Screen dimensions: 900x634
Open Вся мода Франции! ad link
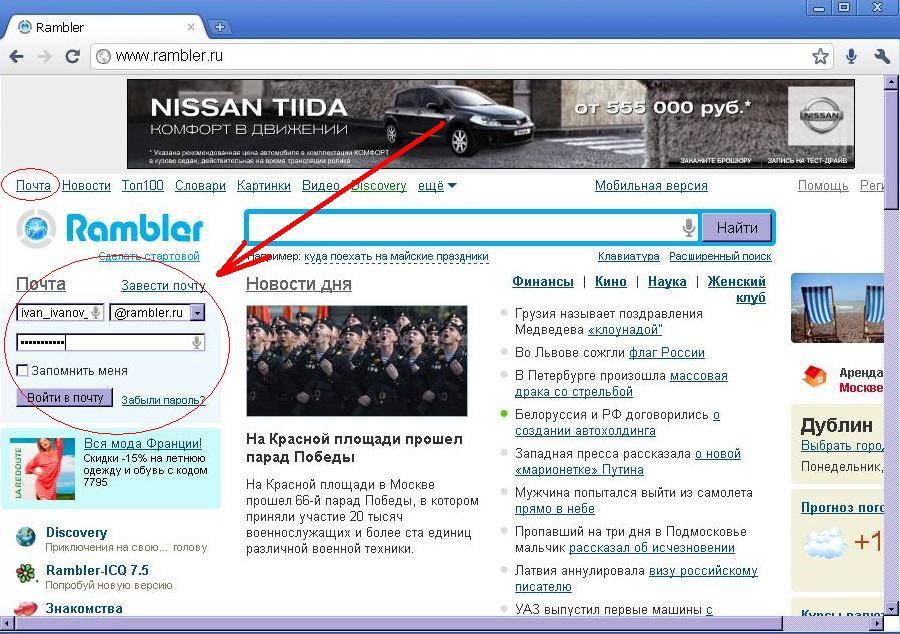click(x=143, y=444)
